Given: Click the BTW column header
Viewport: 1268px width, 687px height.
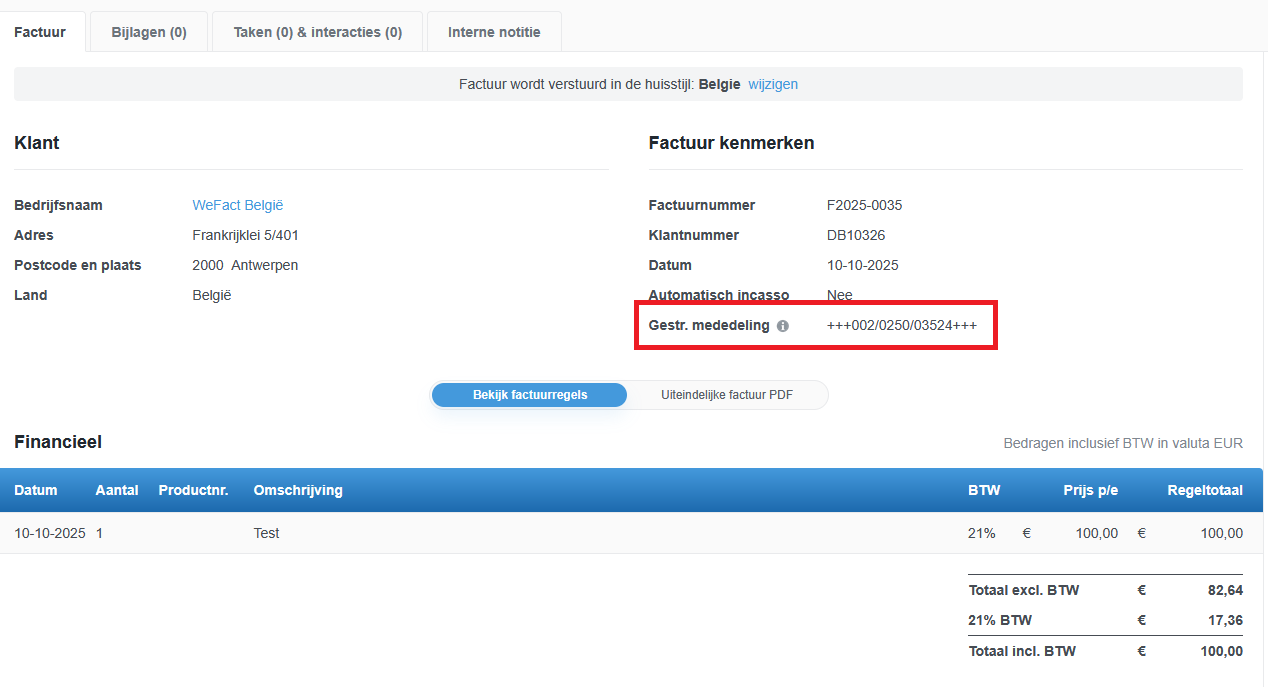Looking at the screenshot, I should coord(984,490).
